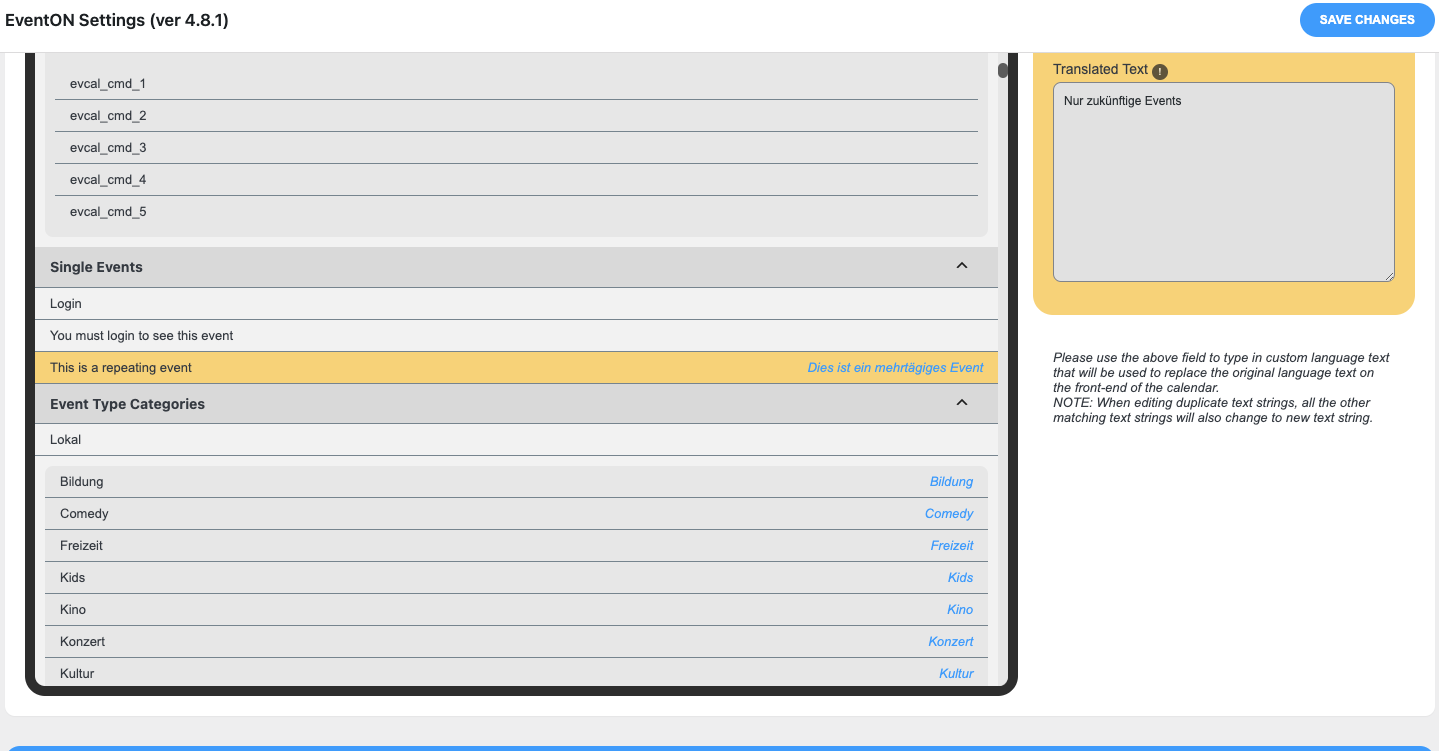
Task: Select the Freizeit category row
Action: click(x=516, y=546)
